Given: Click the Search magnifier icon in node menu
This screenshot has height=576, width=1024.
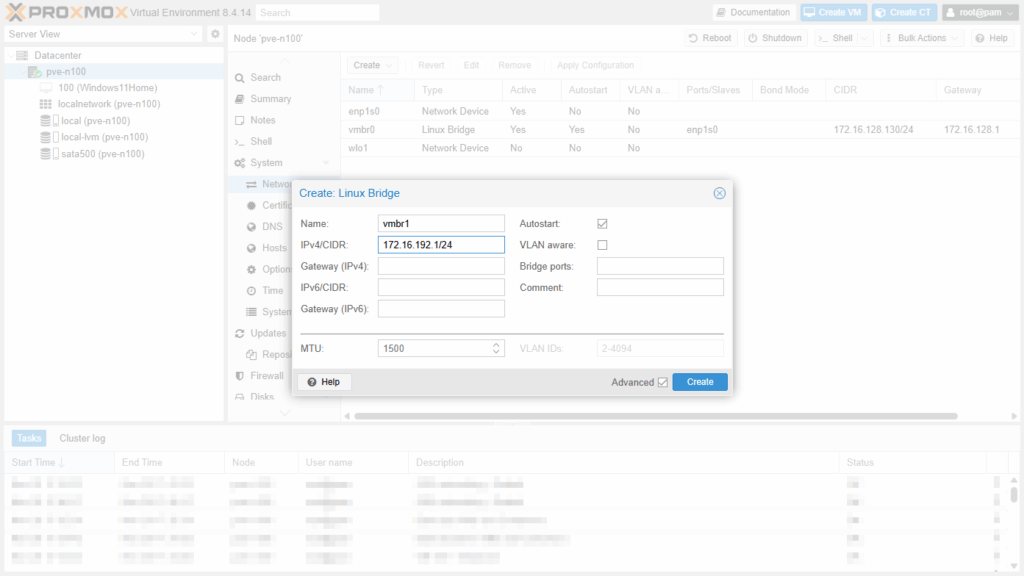Looking at the screenshot, I should [x=240, y=77].
